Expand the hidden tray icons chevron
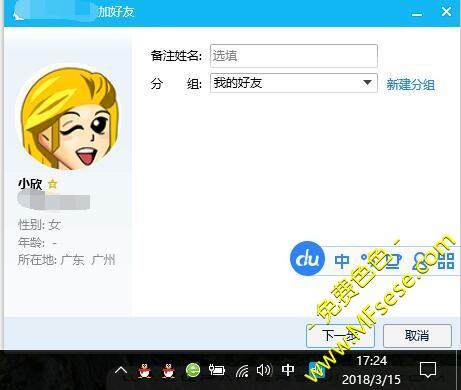The width and height of the screenshot is (461, 390). pyautogui.click(x=121, y=370)
